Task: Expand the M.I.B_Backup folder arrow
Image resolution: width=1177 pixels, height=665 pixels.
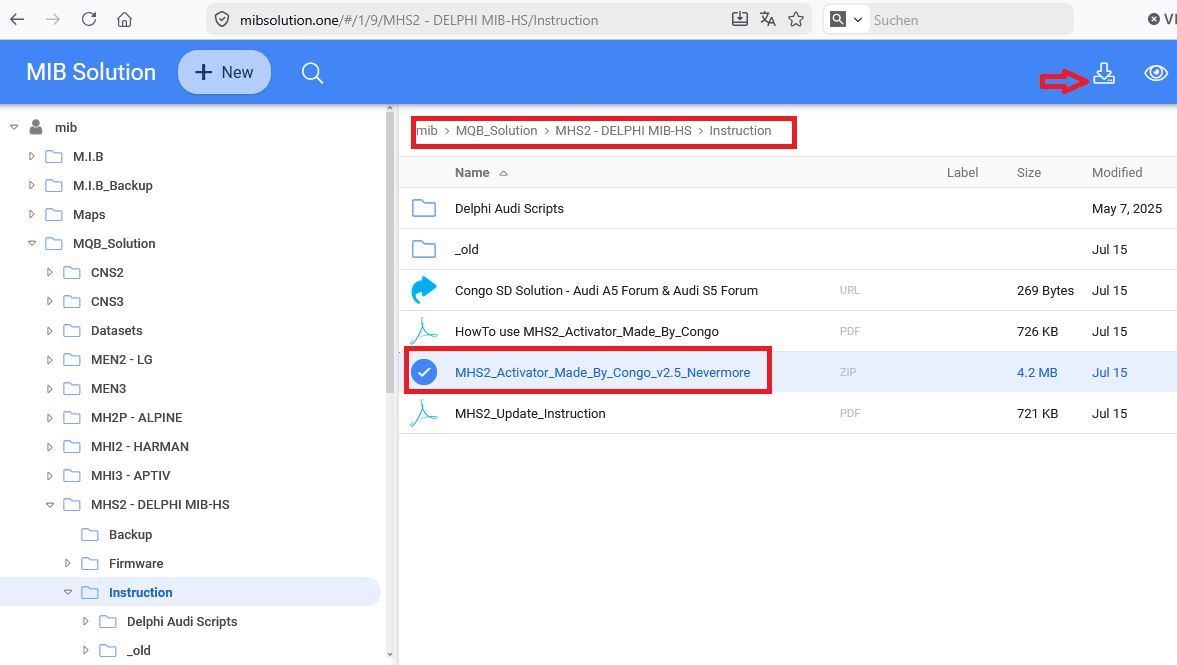Action: tap(32, 185)
